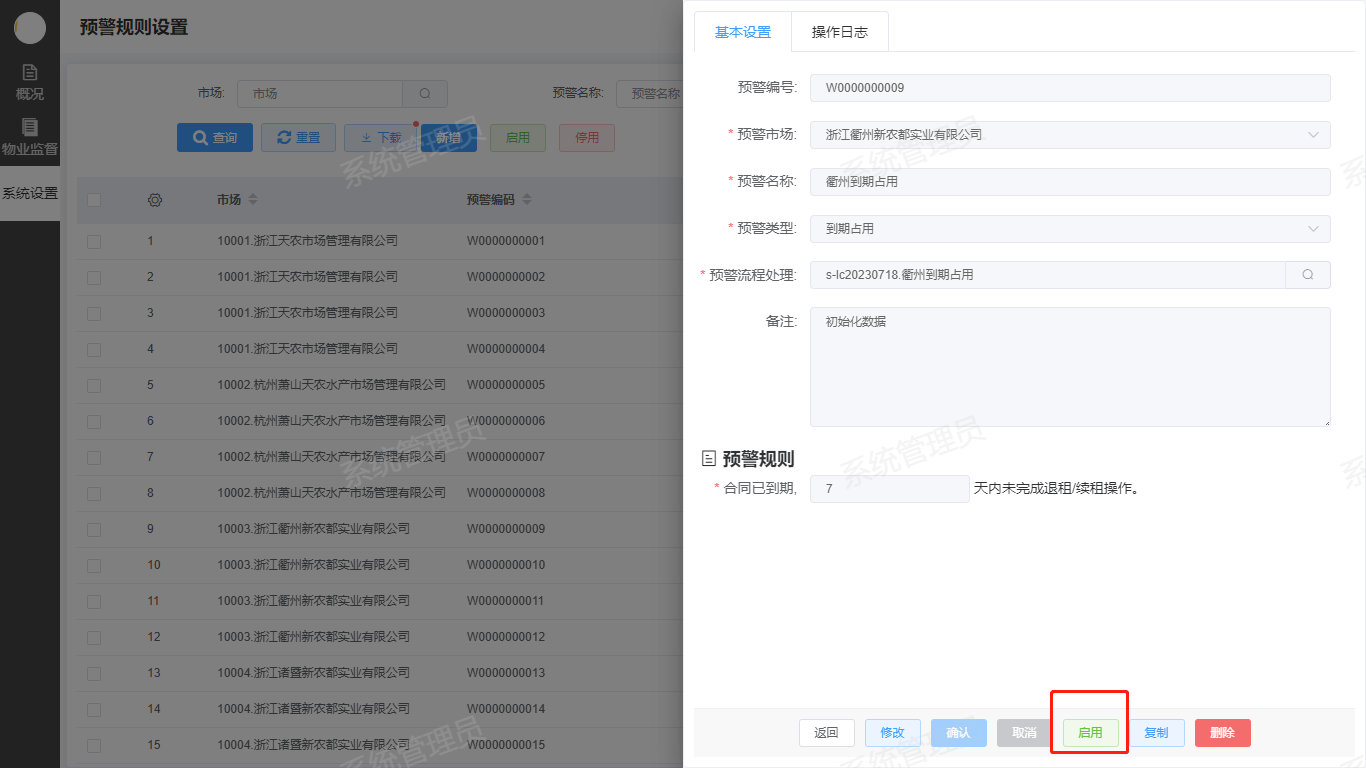Screen dimensions: 1366x768
Task: Tick the checkbox for row W0000000006
Action: (94, 421)
